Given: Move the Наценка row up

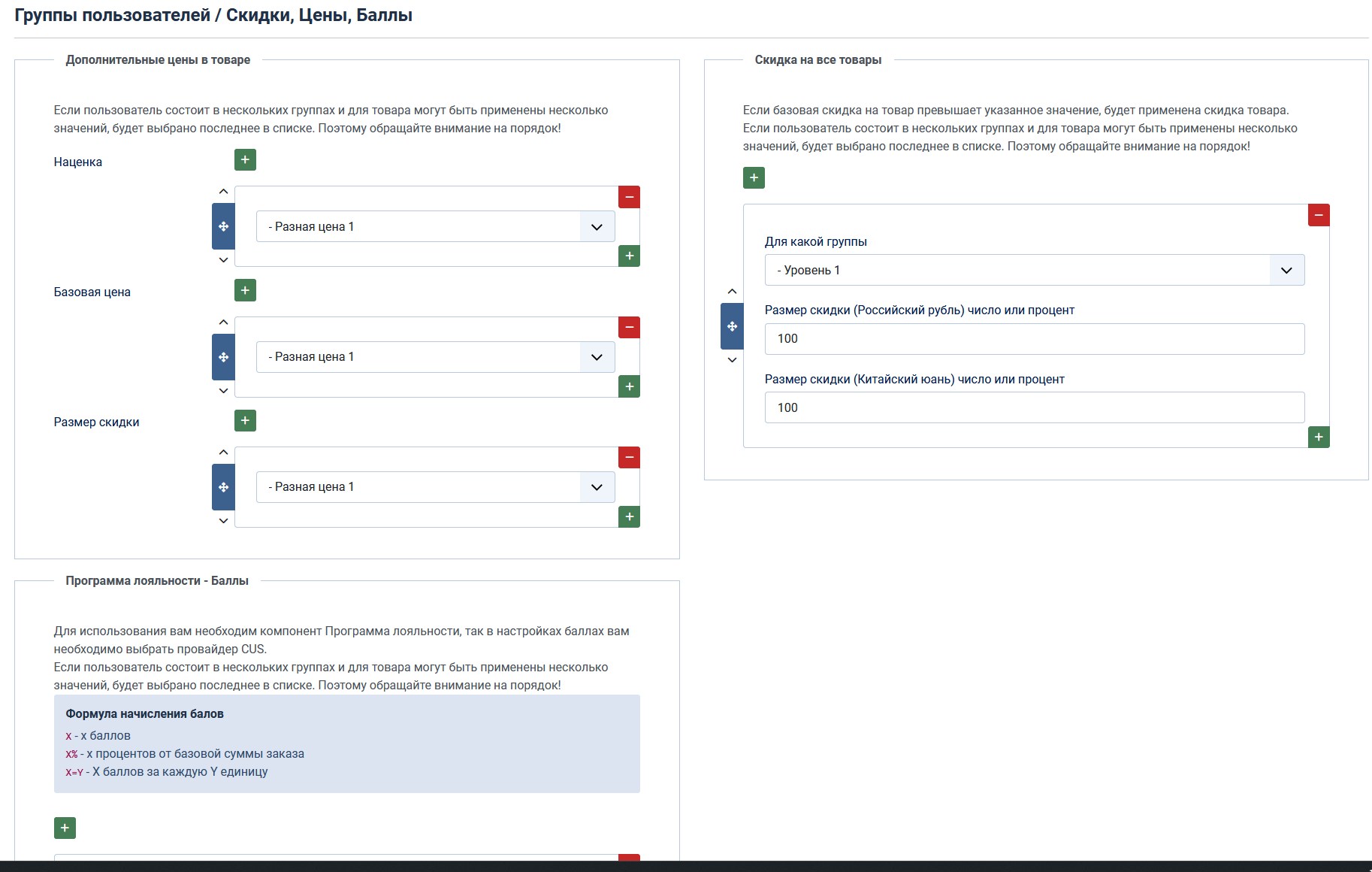Looking at the screenshot, I should (x=223, y=192).
